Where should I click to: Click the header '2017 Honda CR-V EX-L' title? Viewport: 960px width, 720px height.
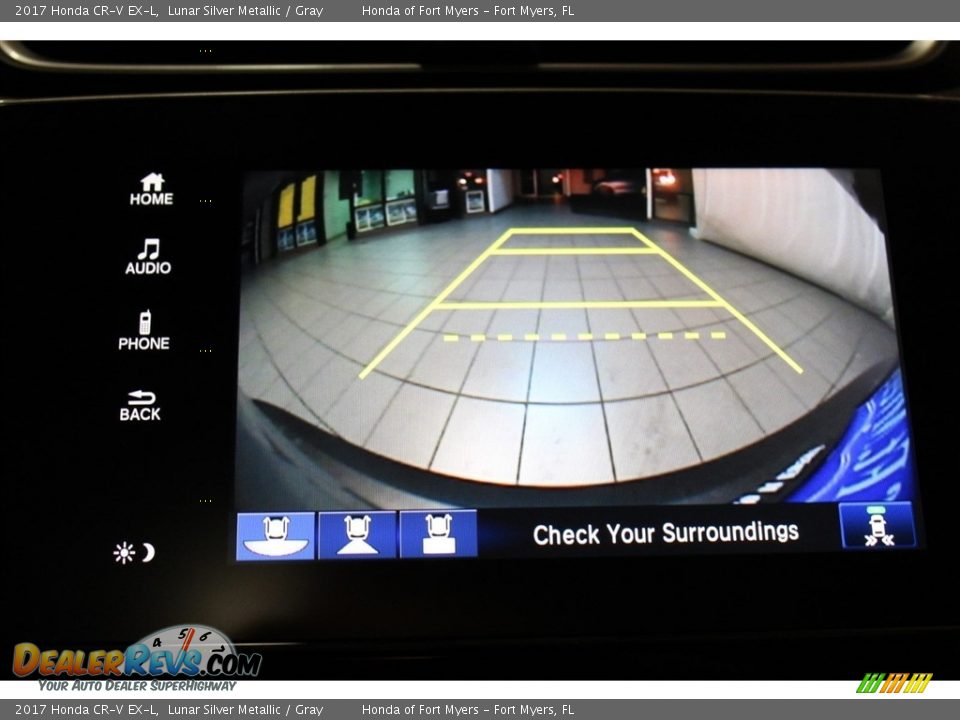click(86, 11)
